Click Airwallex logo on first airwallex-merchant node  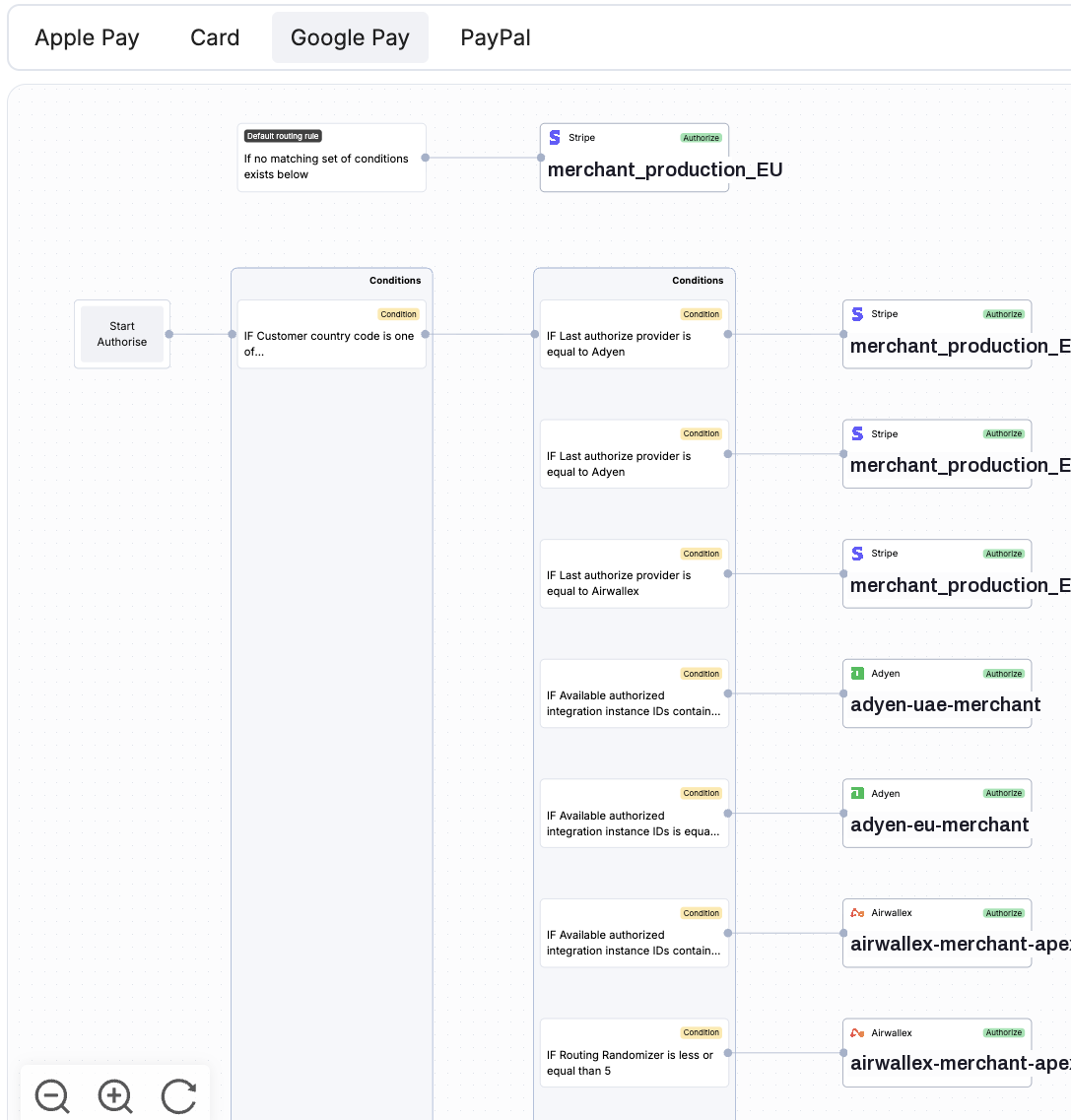pyautogui.click(x=857, y=913)
